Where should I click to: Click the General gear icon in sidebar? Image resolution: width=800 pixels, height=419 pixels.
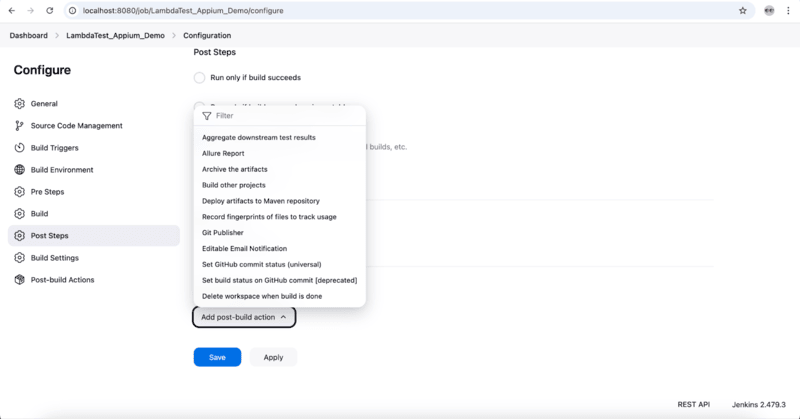[x=19, y=104]
